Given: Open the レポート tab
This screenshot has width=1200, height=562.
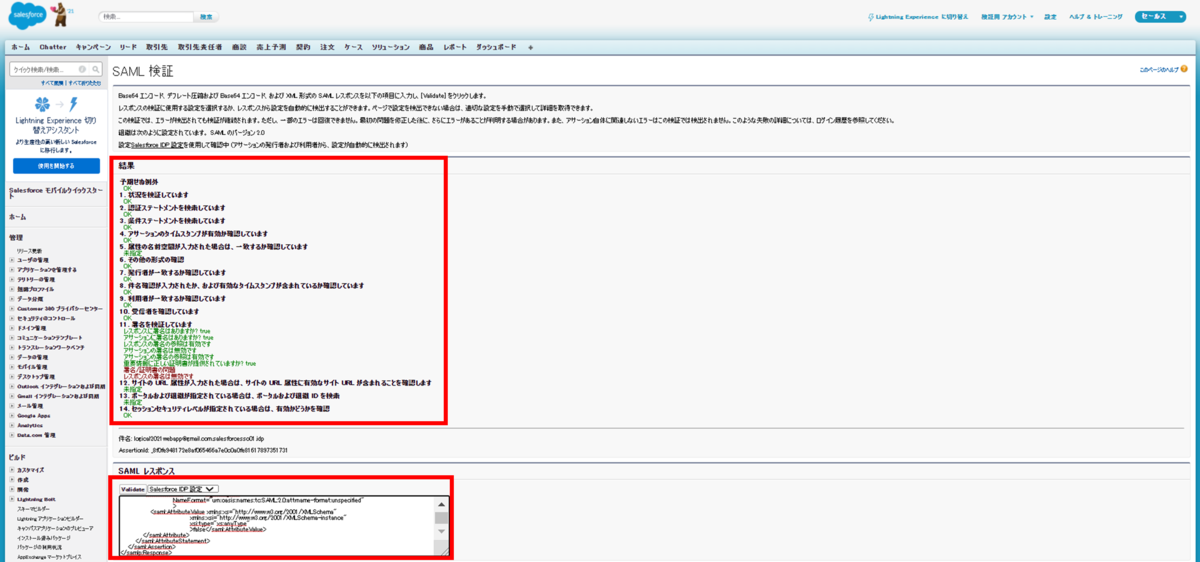Looking at the screenshot, I should click(454, 47).
